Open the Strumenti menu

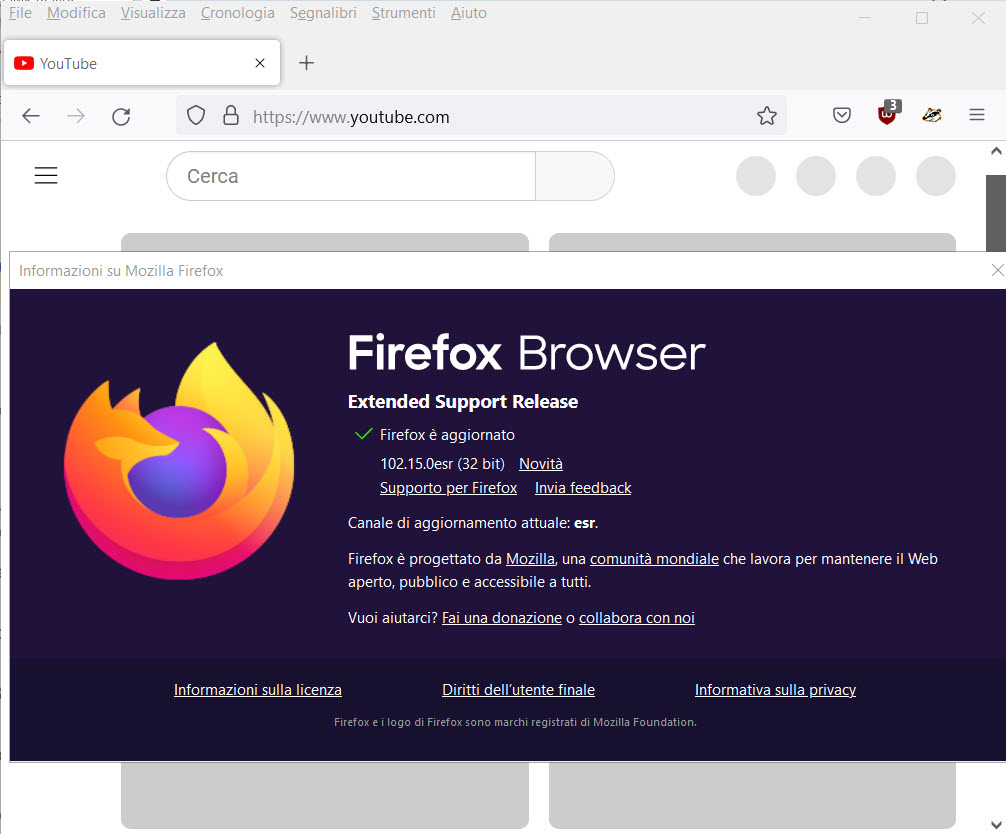404,13
